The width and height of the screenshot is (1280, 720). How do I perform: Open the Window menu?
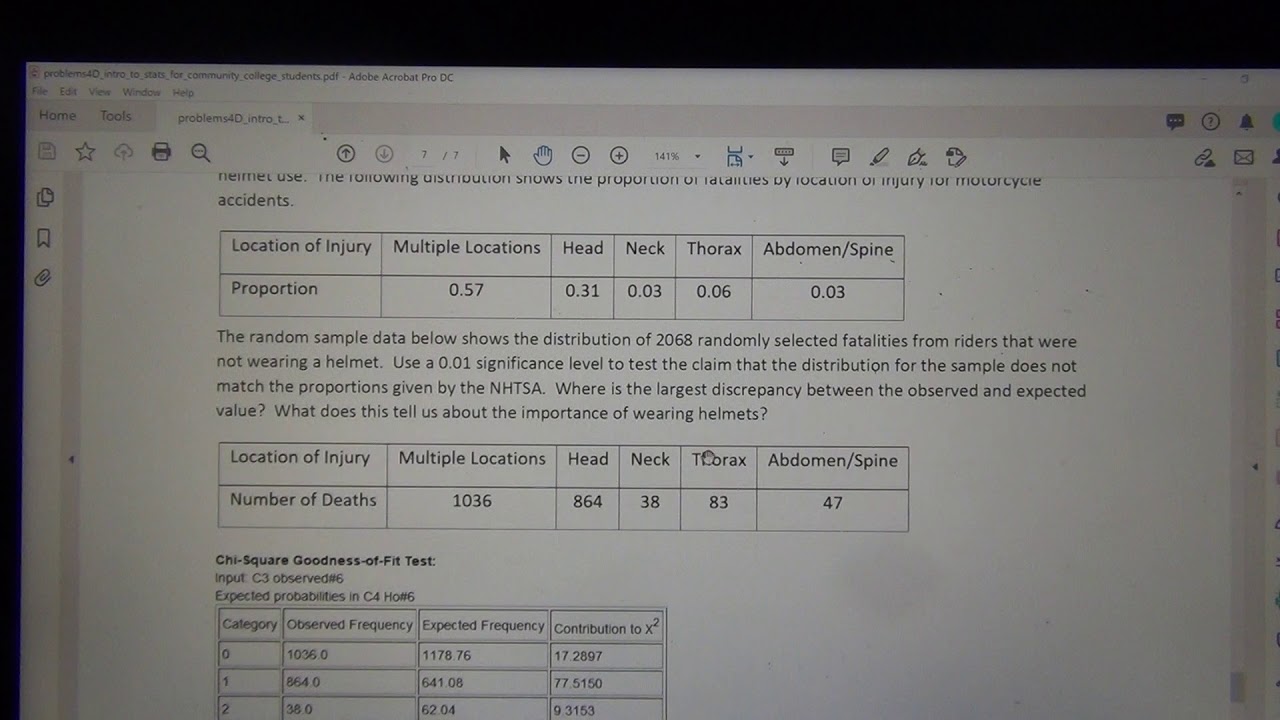[x=141, y=92]
